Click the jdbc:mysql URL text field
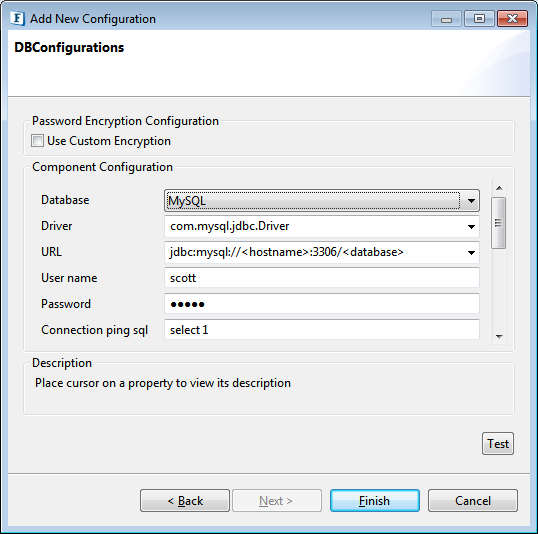Viewport: 538px width, 534px height. [x=314, y=253]
